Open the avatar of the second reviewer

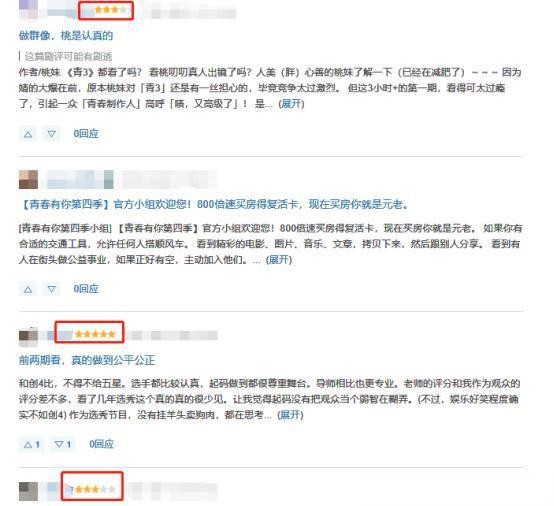click(28, 180)
